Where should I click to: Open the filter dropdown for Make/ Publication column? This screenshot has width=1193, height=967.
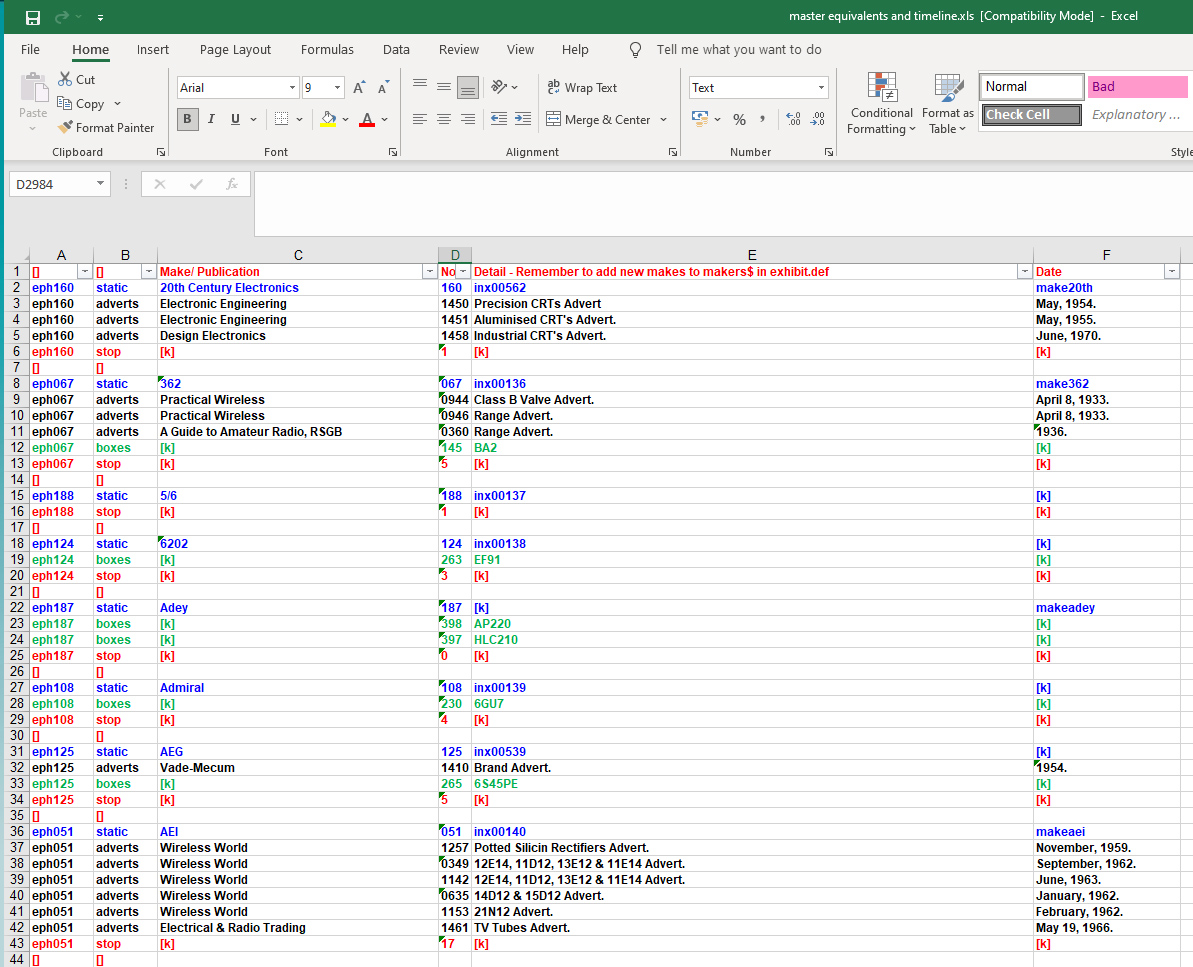point(429,272)
